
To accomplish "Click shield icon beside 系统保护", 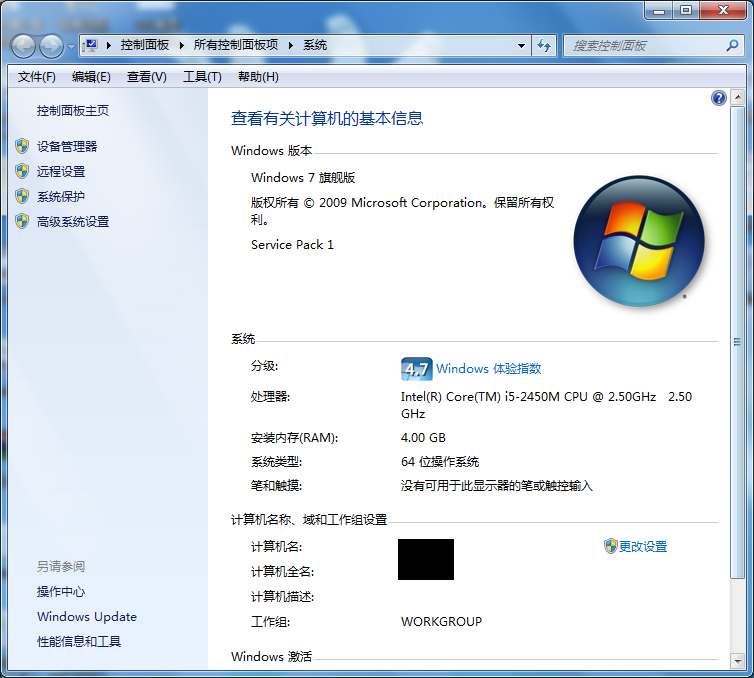I will [22, 196].
